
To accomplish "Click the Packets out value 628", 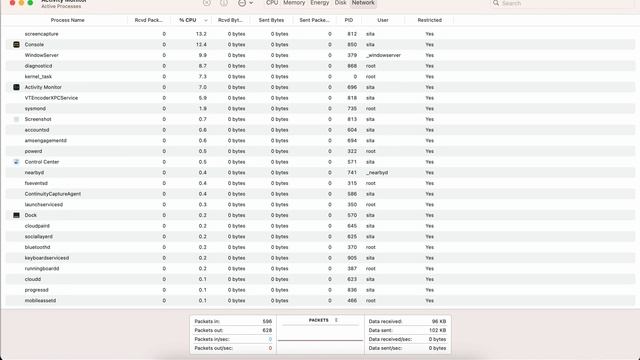I will pos(267,330).
